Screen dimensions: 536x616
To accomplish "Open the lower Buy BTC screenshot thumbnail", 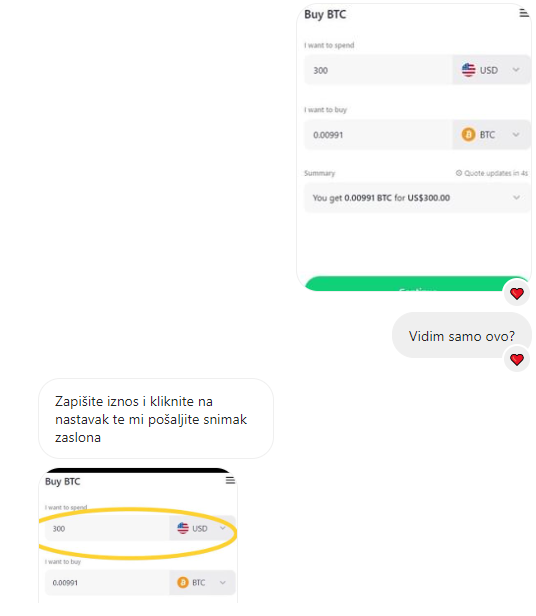I will [138, 535].
